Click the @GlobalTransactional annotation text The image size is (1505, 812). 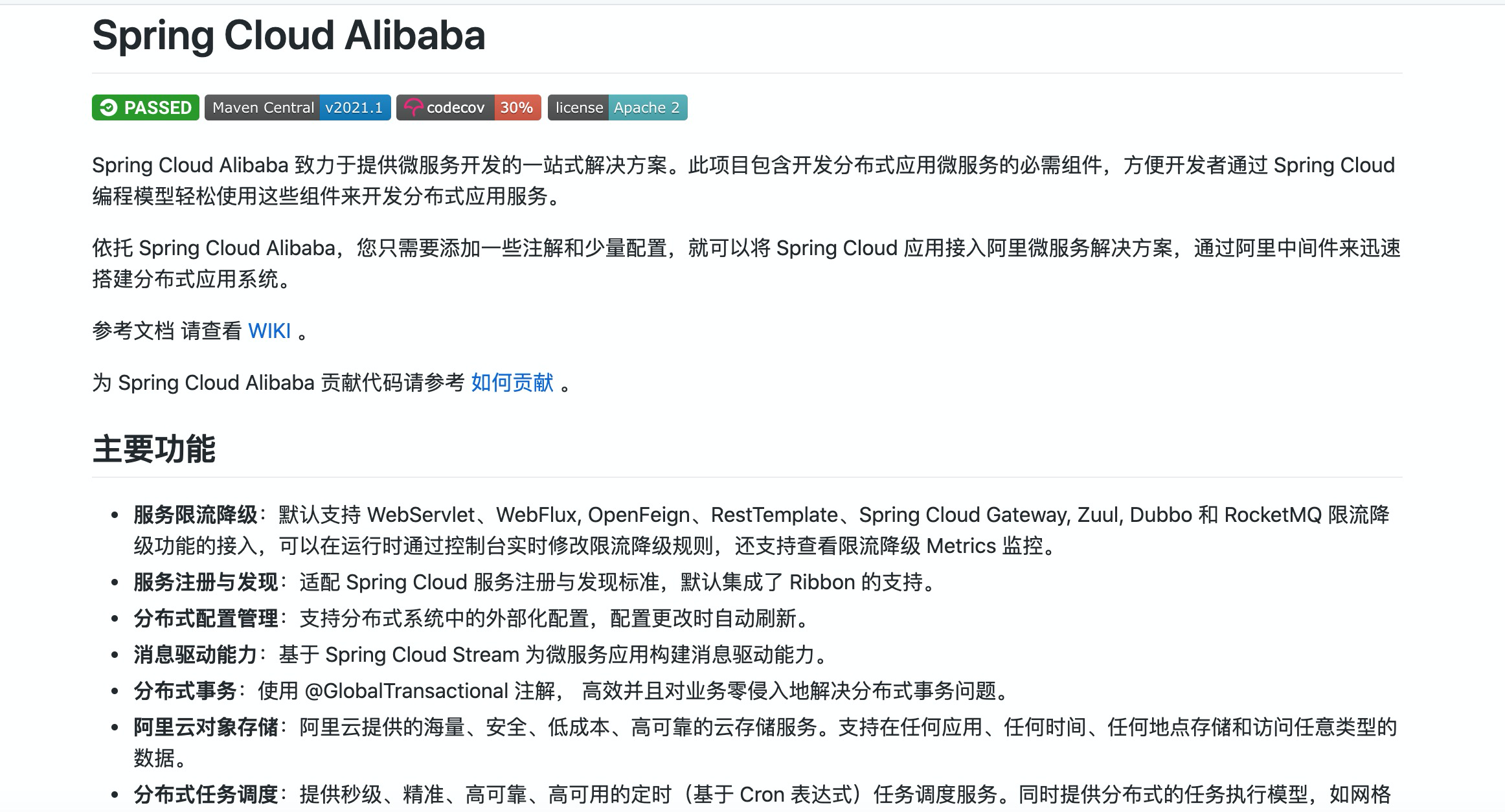[x=406, y=691]
